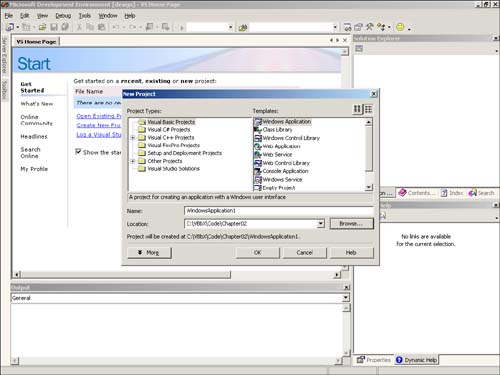
Task: Click the Navigate Forward toolbar icon
Action: pos(165,27)
